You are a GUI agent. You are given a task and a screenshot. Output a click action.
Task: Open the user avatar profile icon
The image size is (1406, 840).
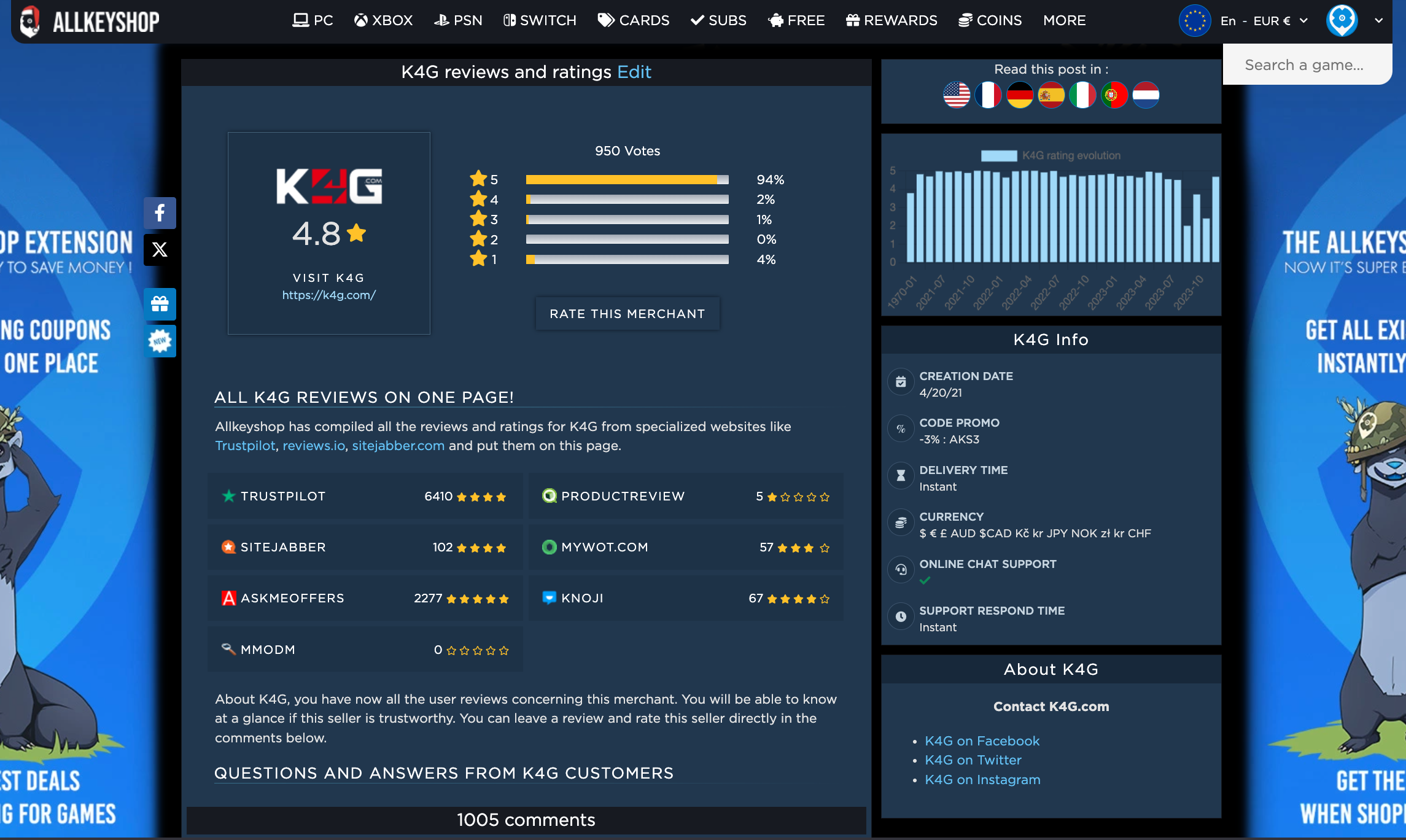tap(1342, 20)
